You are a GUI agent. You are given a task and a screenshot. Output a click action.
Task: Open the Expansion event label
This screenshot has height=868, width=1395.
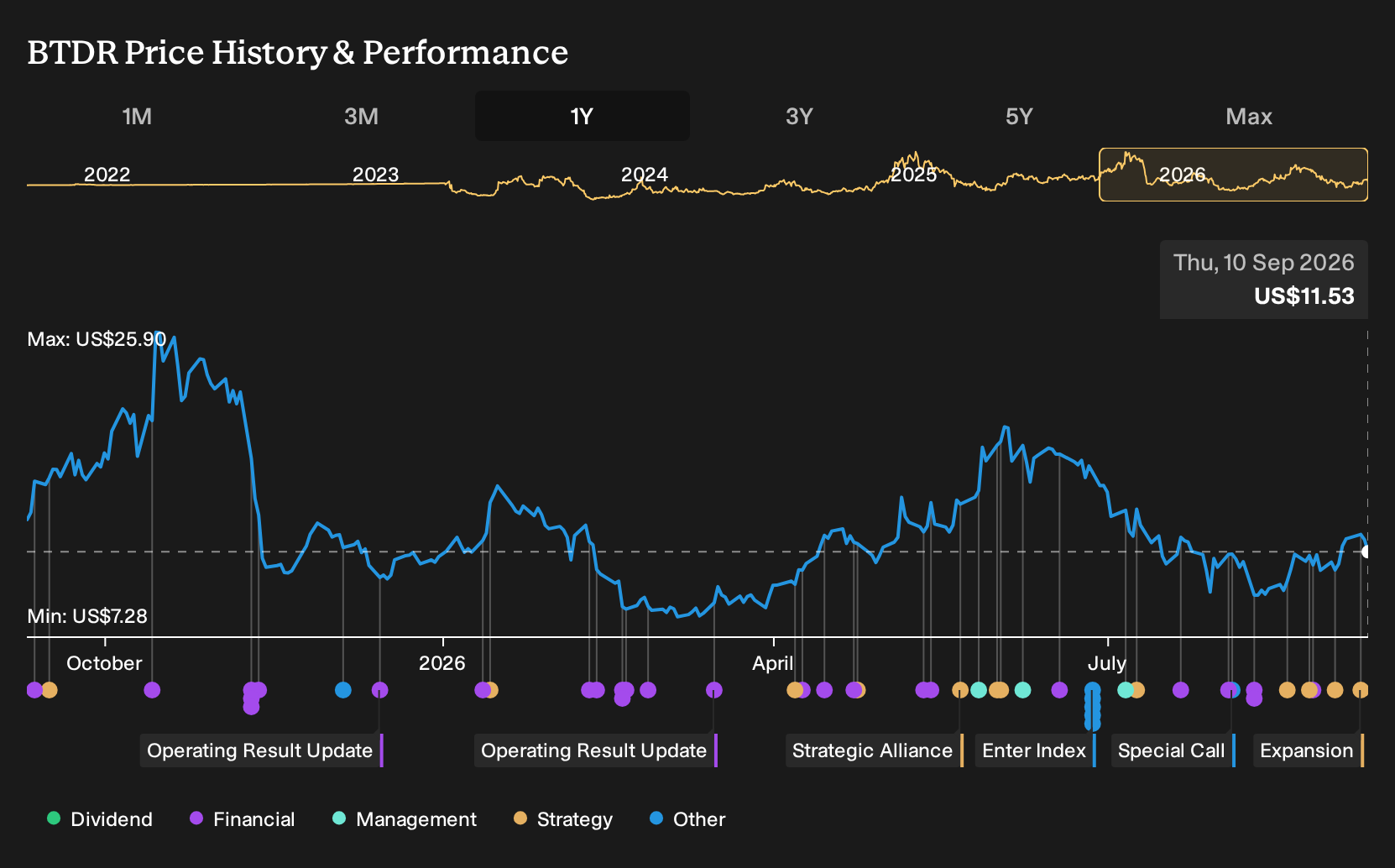(x=1309, y=750)
